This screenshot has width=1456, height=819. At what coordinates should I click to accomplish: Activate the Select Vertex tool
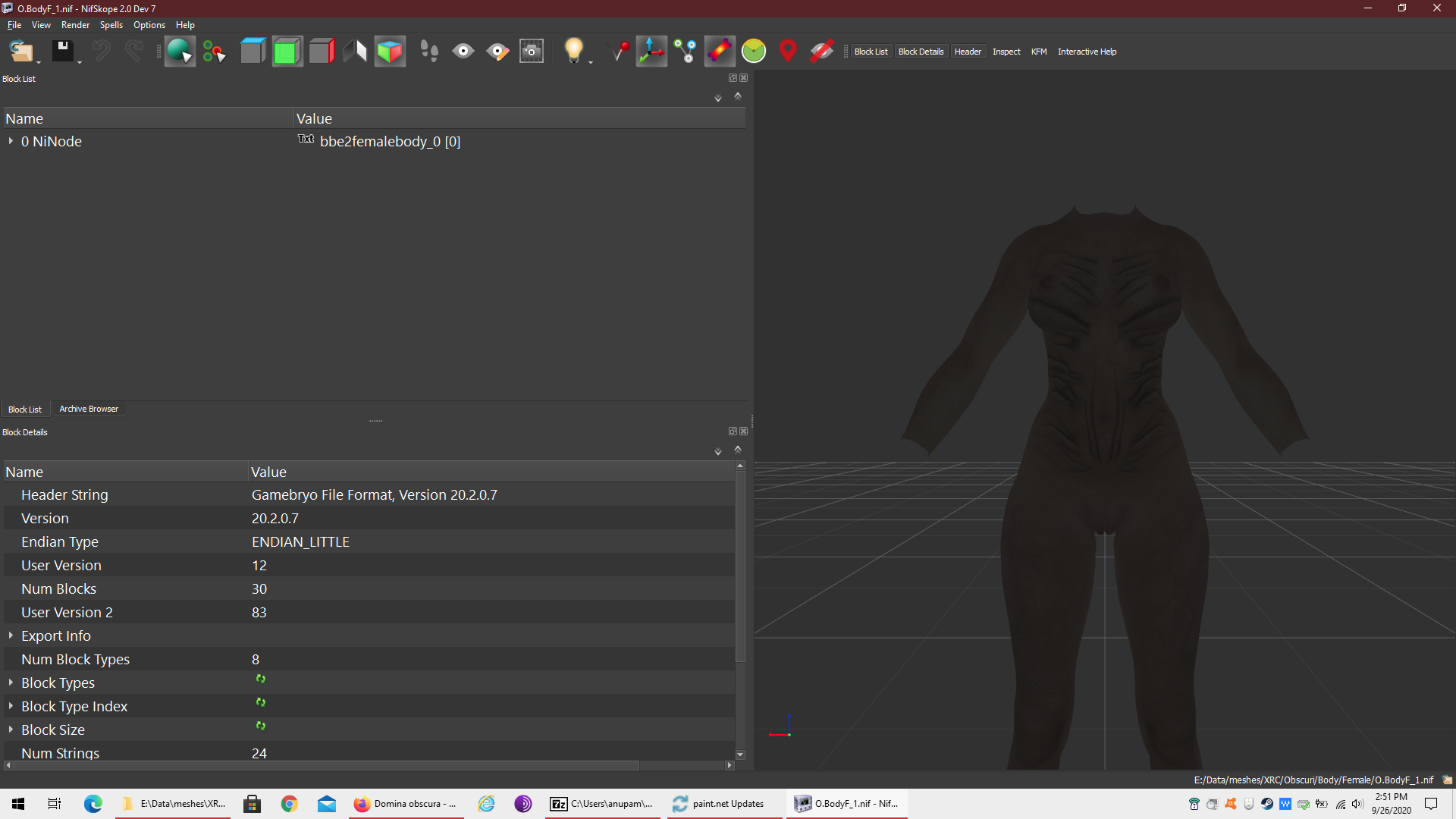[215, 52]
